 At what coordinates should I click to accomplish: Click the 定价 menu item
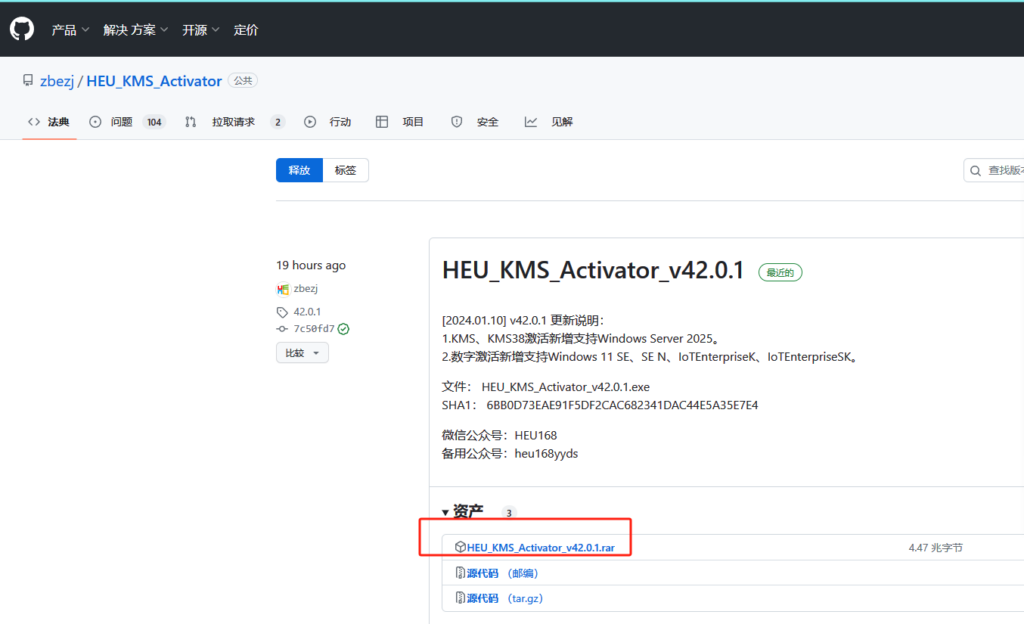[x=246, y=30]
